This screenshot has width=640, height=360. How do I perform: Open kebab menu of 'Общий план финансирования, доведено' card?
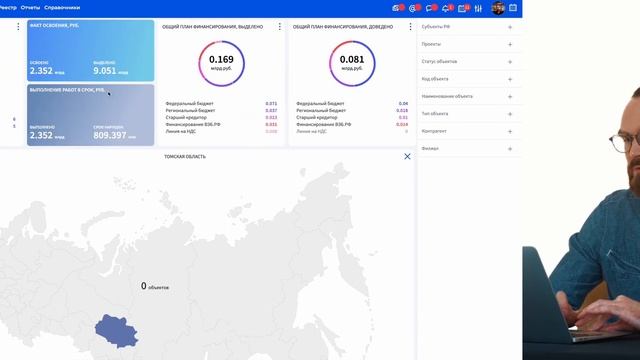pyautogui.click(x=410, y=27)
